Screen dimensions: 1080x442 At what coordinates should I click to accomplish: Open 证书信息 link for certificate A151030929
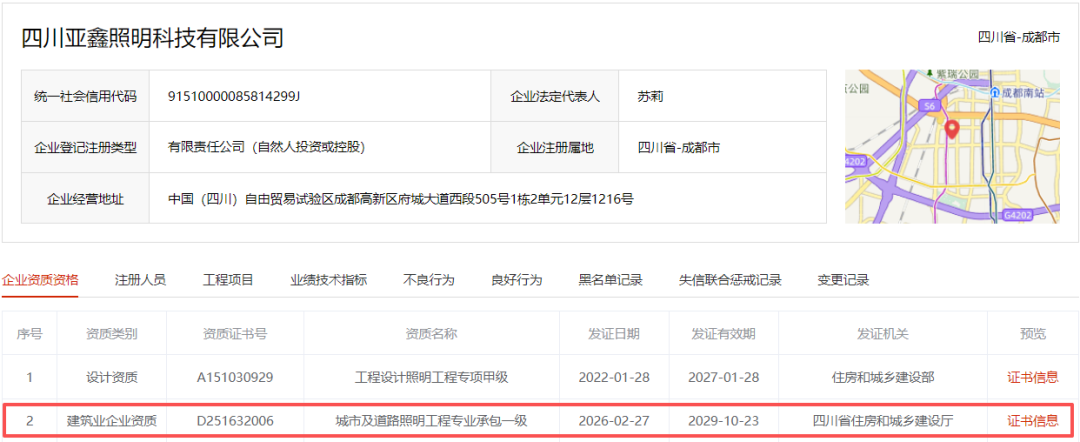tap(1032, 377)
